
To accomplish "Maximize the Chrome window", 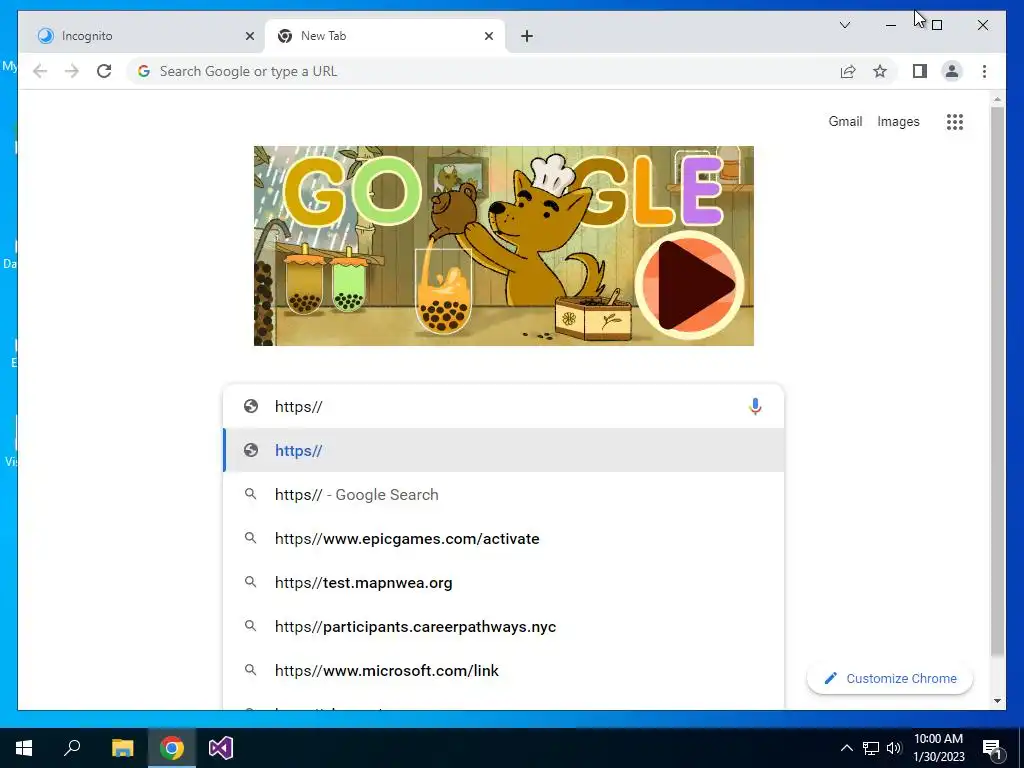I will click(936, 25).
